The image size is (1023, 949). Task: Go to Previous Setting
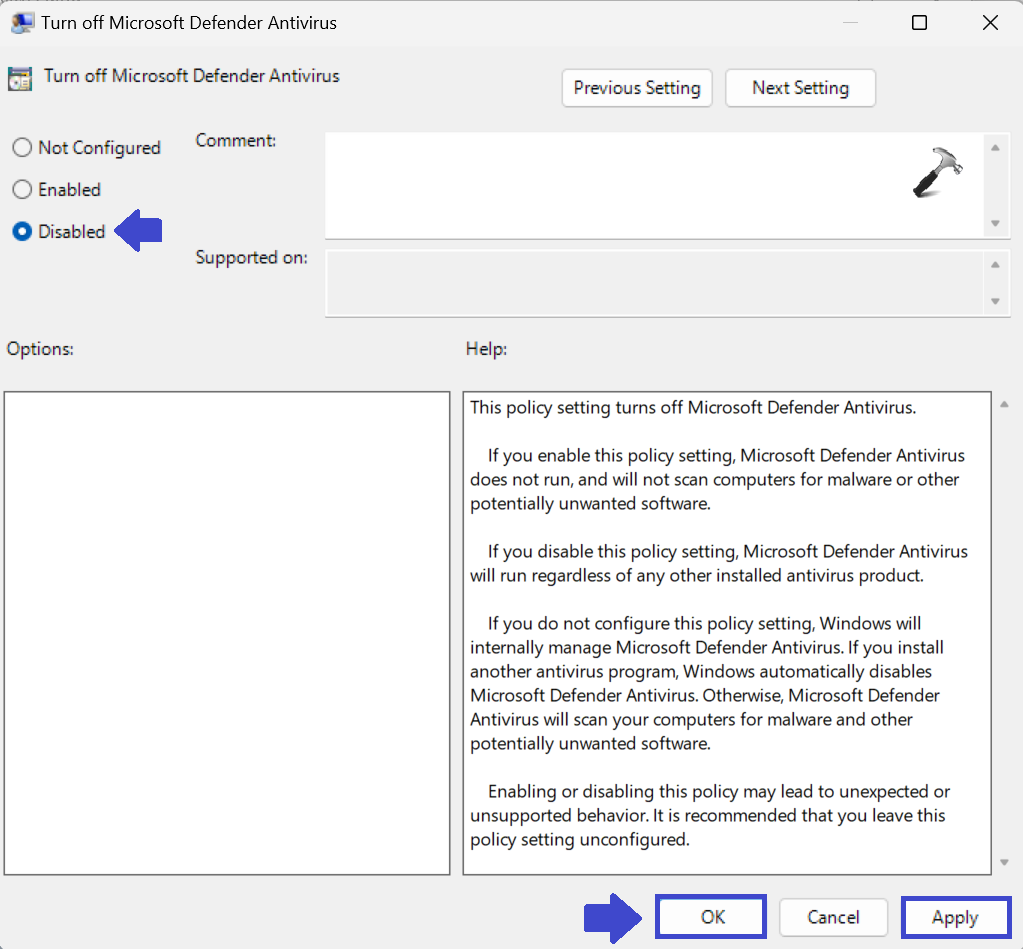pyautogui.click(x=637, y=88)
